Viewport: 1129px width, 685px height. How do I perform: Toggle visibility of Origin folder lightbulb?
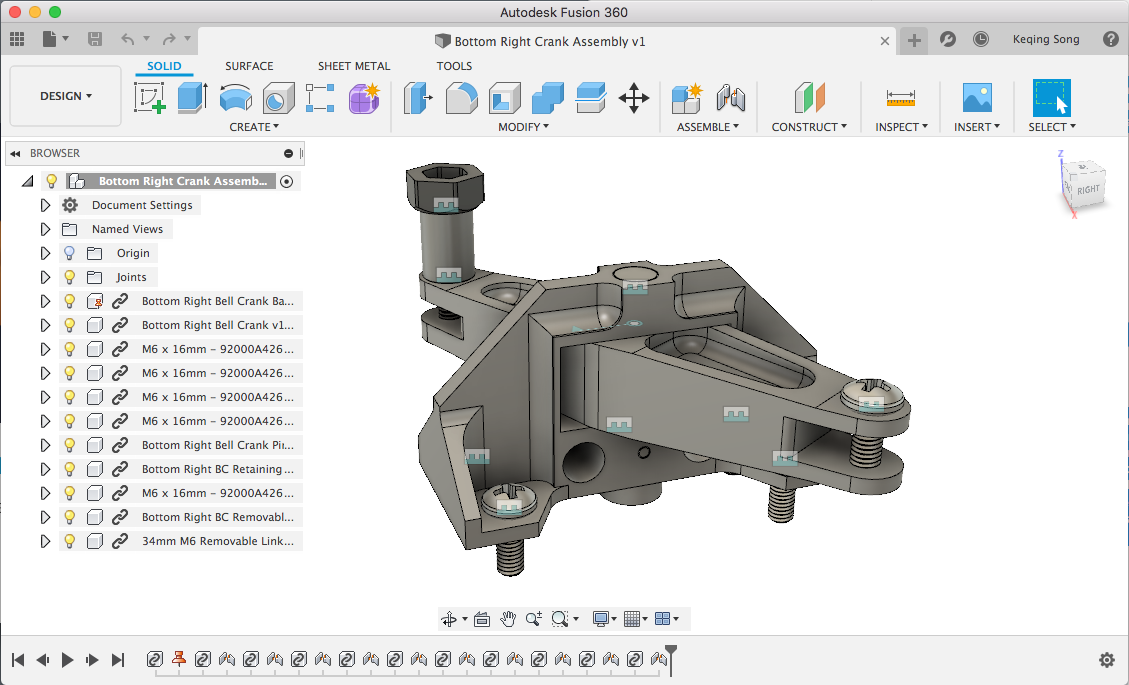point(70,253)
